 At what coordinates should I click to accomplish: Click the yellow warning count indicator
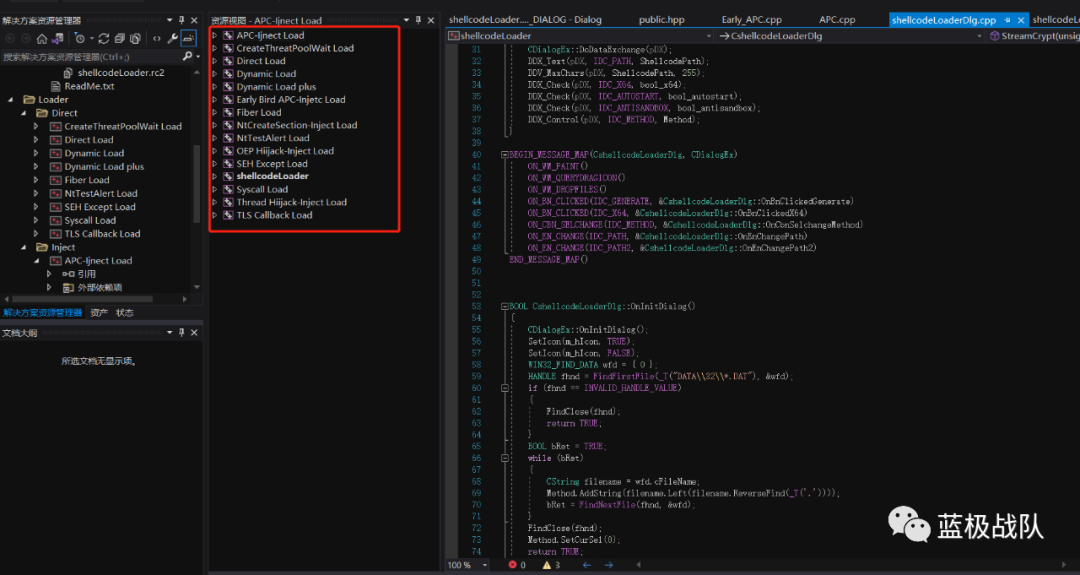pos(551,565)
